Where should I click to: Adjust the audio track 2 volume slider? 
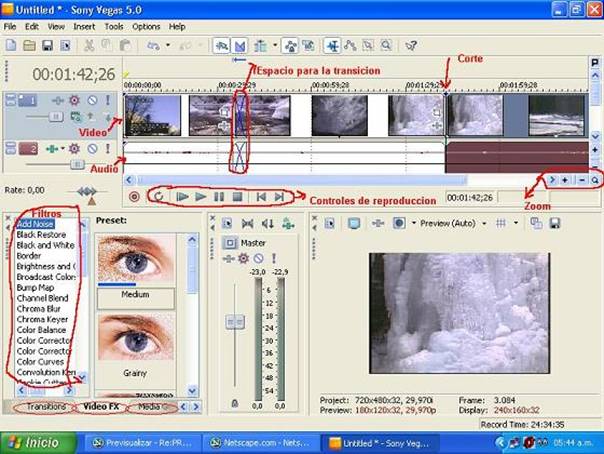pyautogui.click(x=77, y=165)
